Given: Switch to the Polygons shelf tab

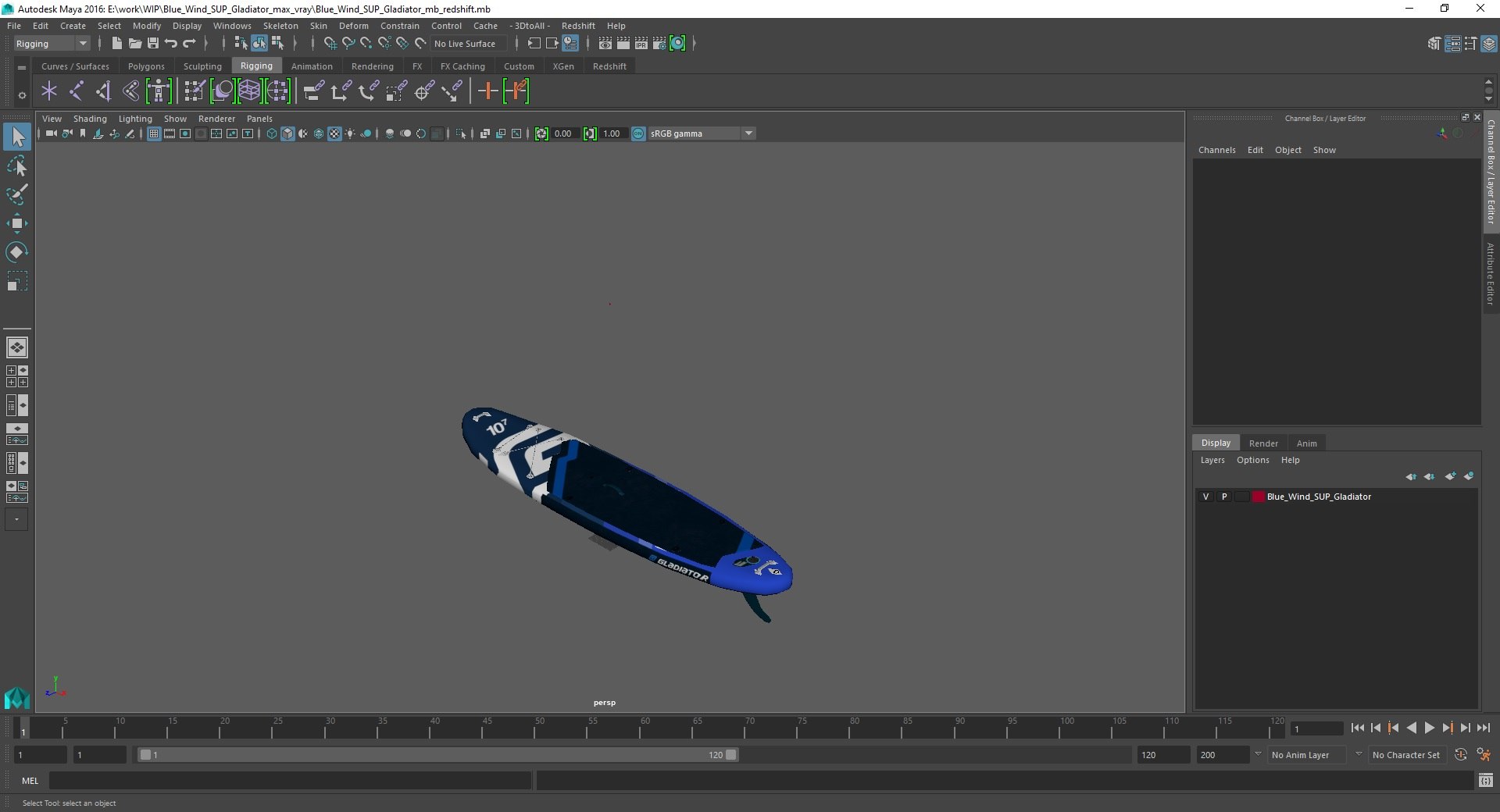Looking at the screenshot, I should coord(146,66).
